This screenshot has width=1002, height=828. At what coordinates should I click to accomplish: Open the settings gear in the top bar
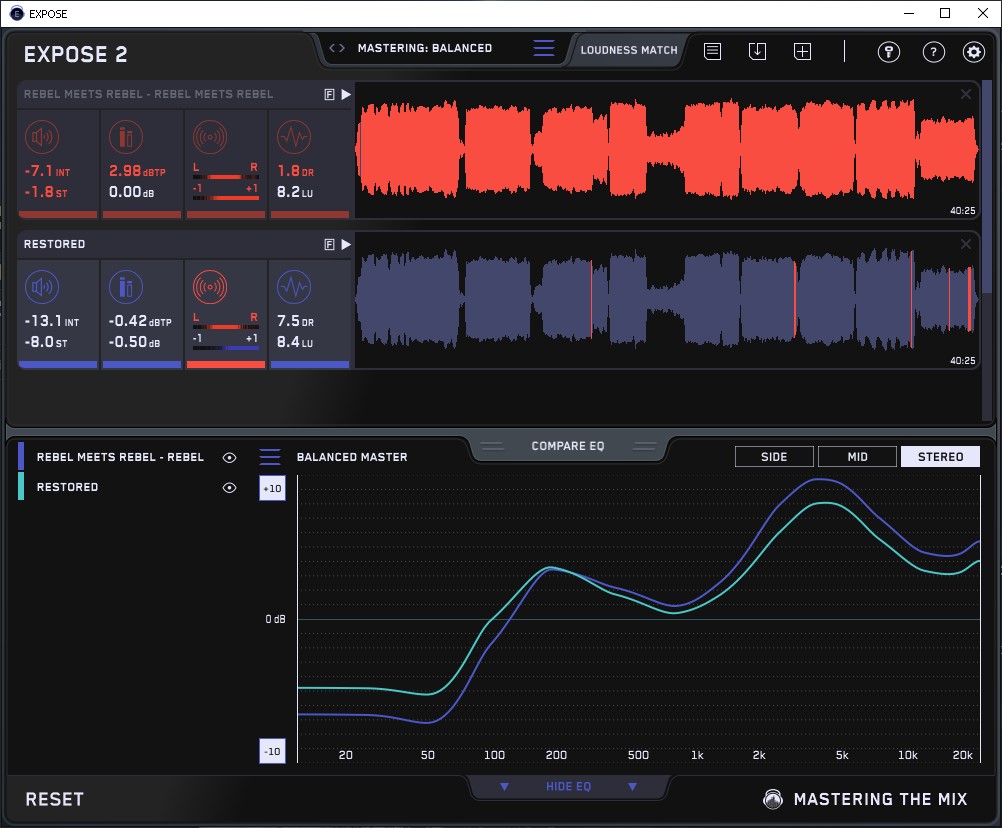point(973,52)
